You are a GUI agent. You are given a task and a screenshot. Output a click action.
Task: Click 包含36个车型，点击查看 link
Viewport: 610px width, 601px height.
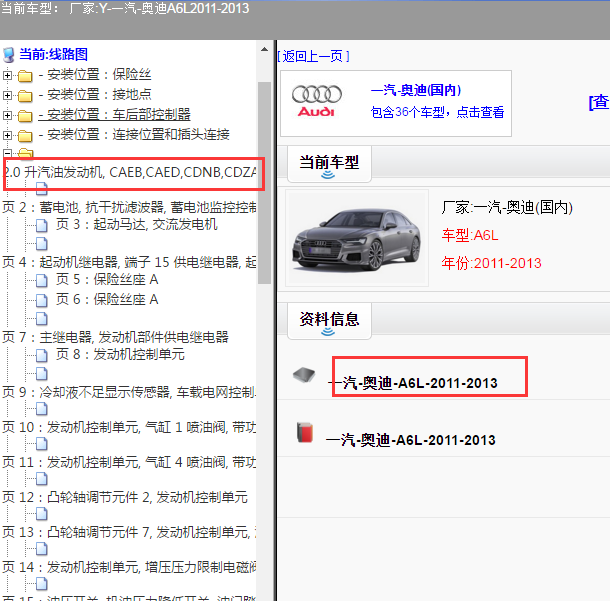(x=437, y=112)
